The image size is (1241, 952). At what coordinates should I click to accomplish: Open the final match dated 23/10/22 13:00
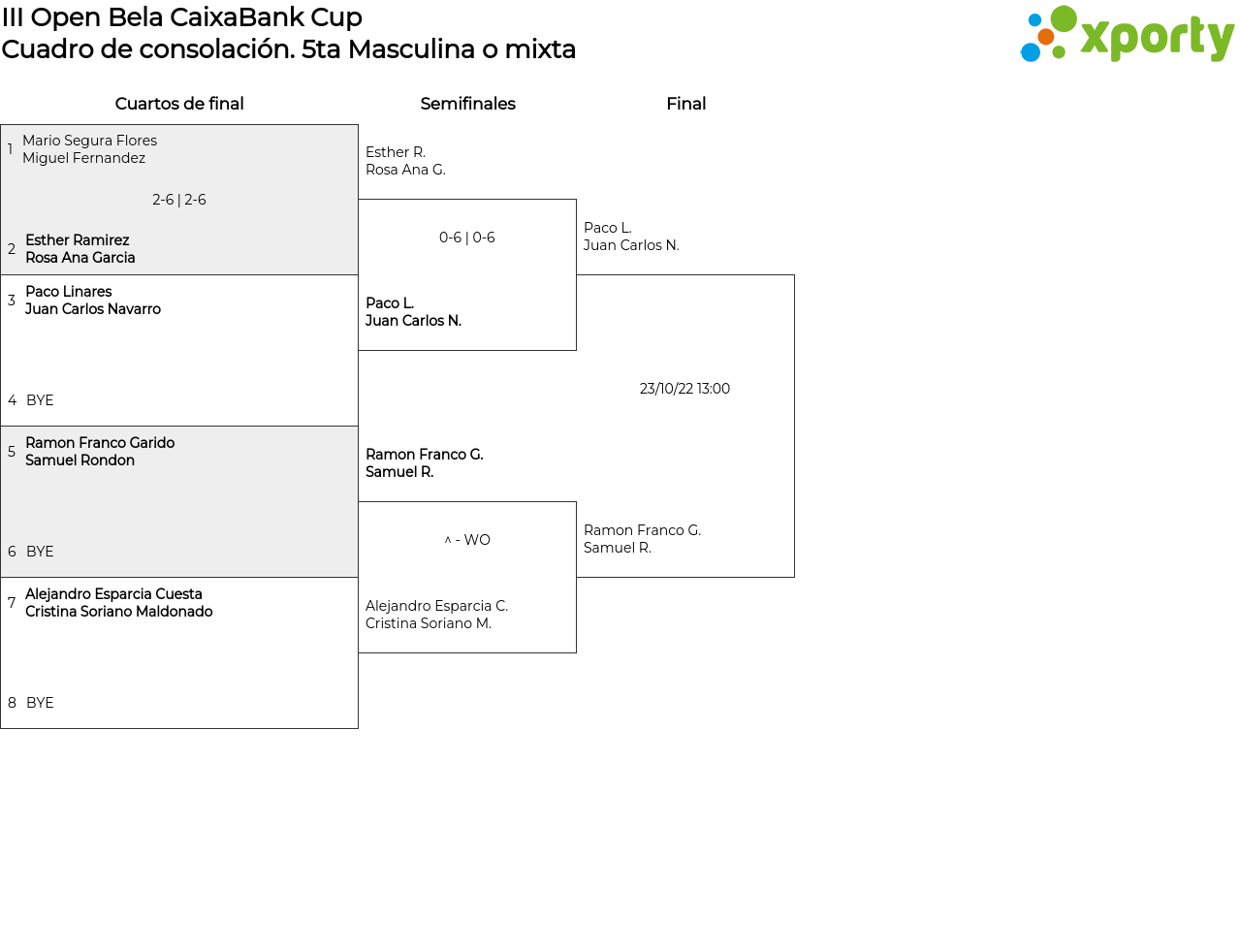coord(684,389)
